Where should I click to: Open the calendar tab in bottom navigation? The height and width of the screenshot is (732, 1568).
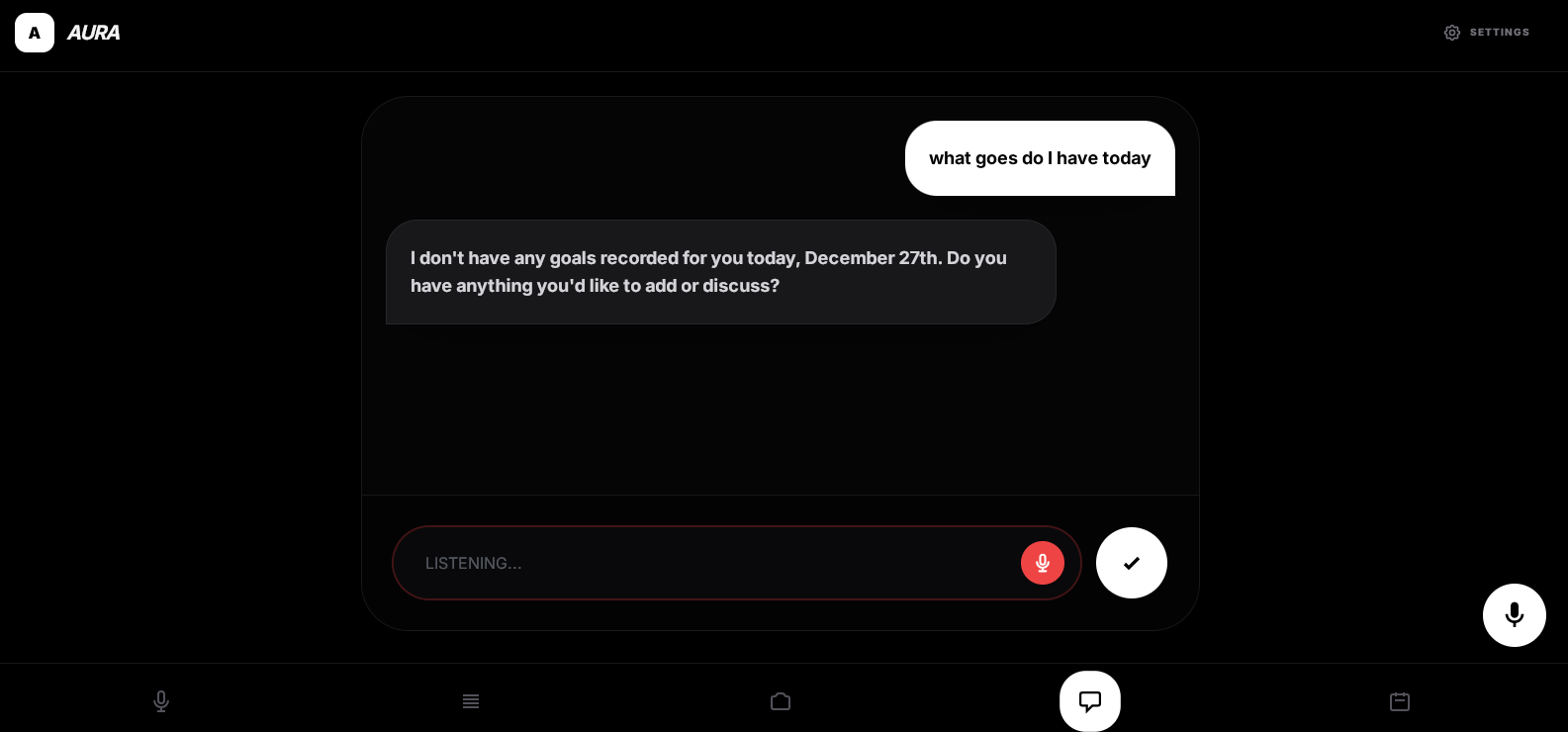(1400, 701)
